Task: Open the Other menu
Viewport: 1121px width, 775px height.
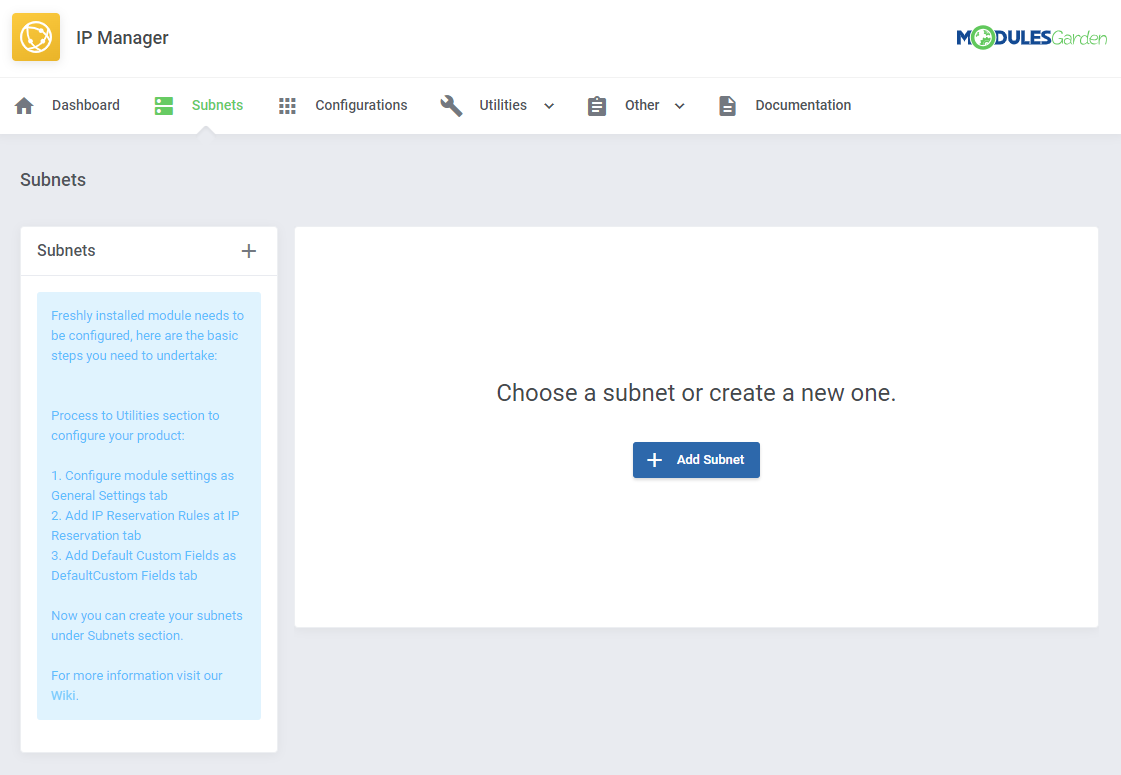Action: tap(642, 105)
